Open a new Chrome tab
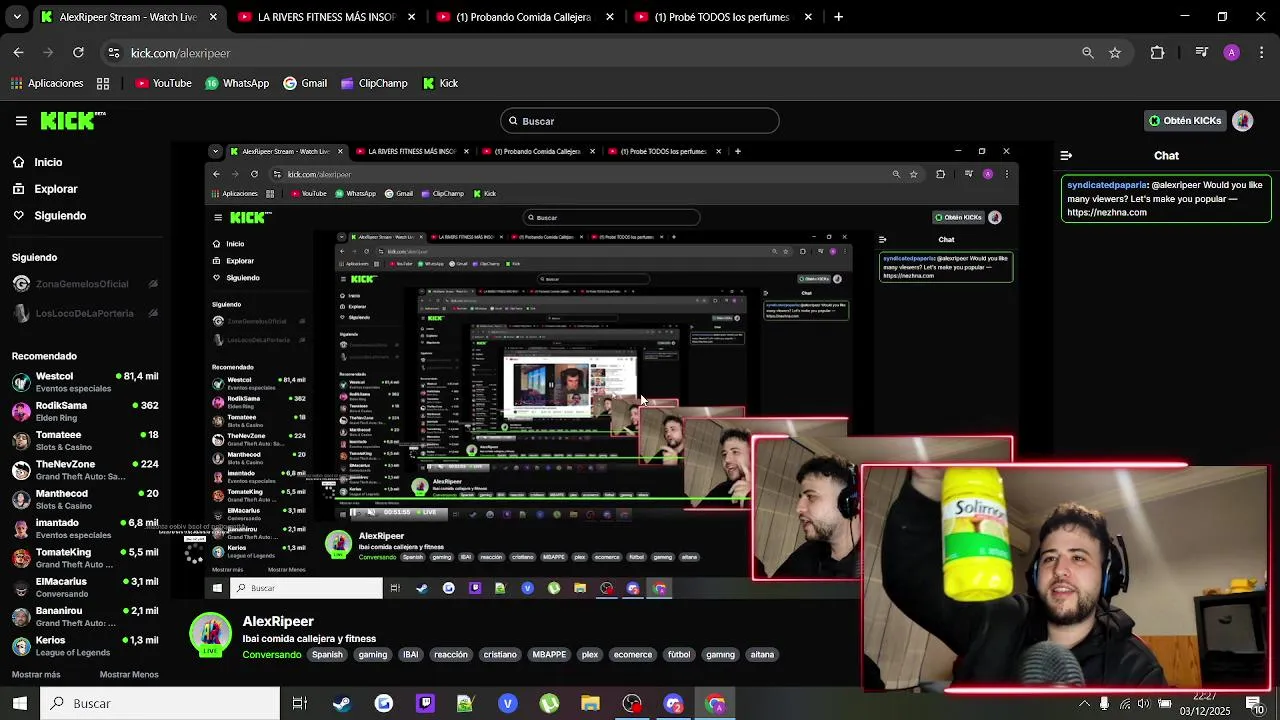The width and height of the screenshot is (1280, 720). coord(838,17)
